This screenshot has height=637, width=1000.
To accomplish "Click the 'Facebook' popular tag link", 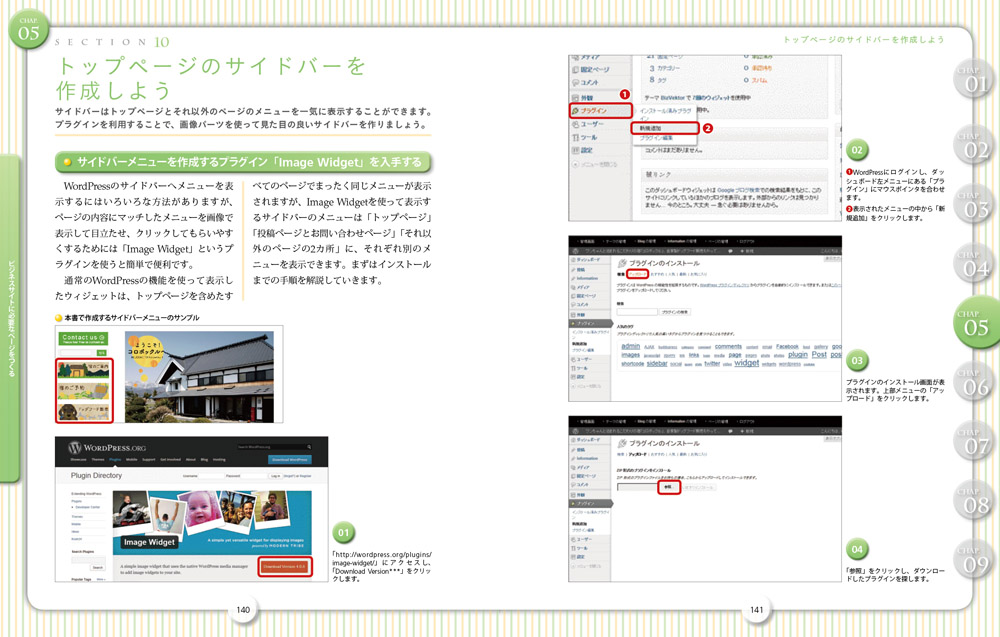I will [787, 347].
